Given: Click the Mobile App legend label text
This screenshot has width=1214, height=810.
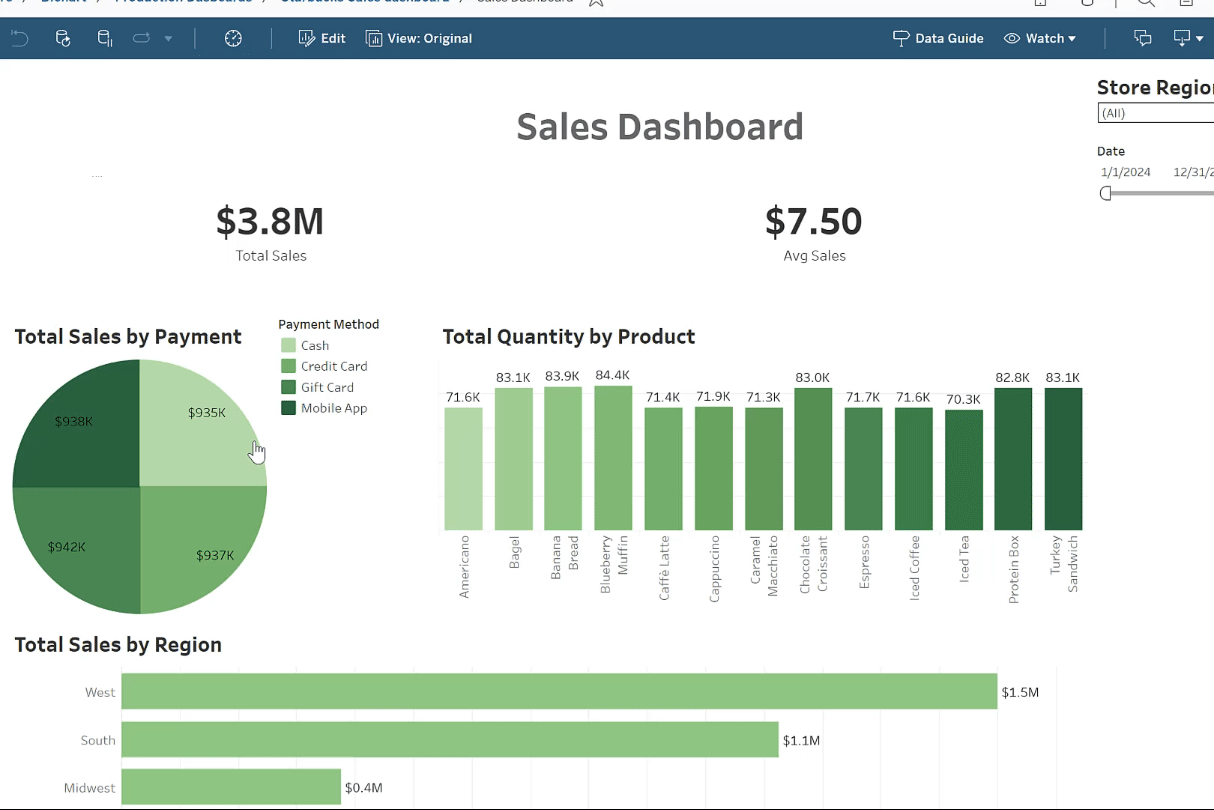Looking at the screenshot, I should tap(334, 408).
